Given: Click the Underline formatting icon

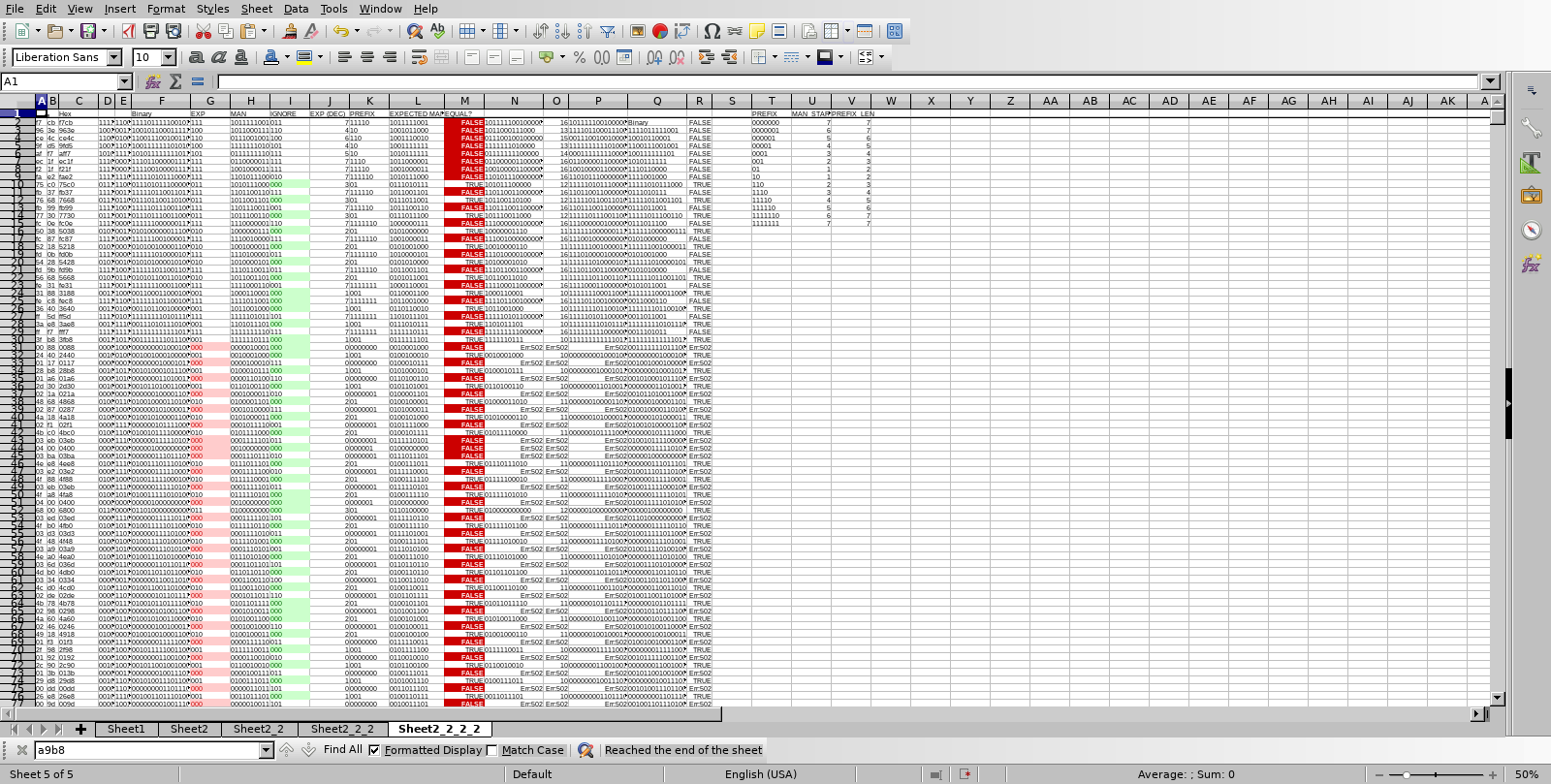Looking at the screenshot, I should [241, 57].
